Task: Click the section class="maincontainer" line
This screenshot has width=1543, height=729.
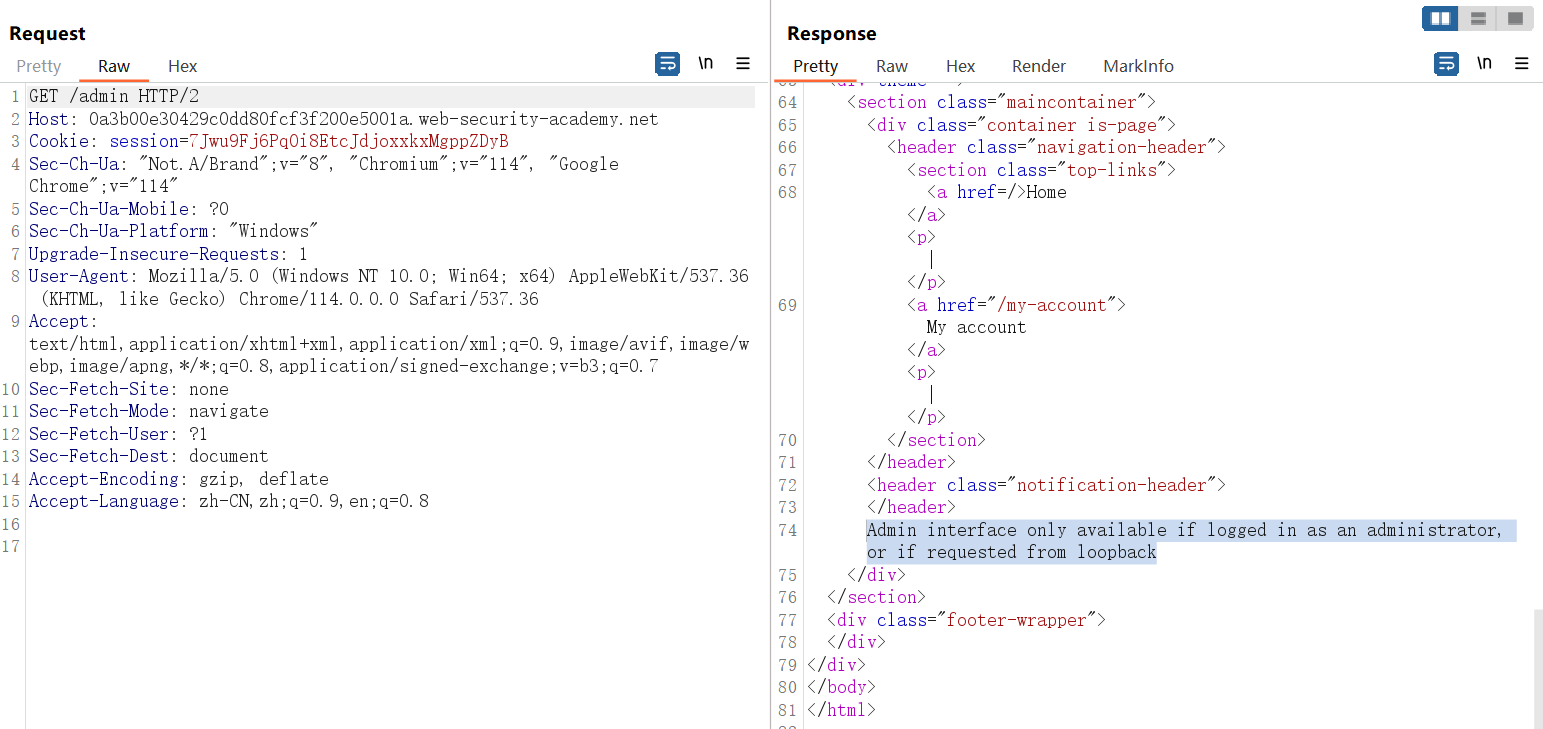Action: coord(1001,102)
